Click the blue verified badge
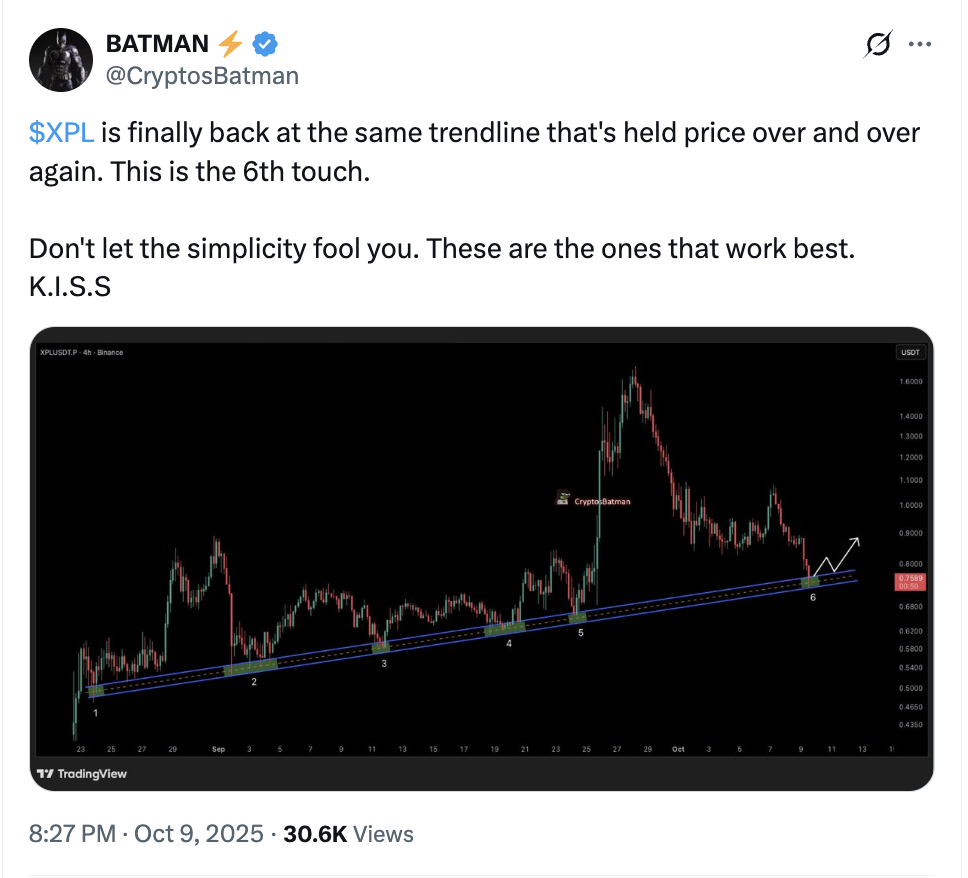 tap(265, 43)
